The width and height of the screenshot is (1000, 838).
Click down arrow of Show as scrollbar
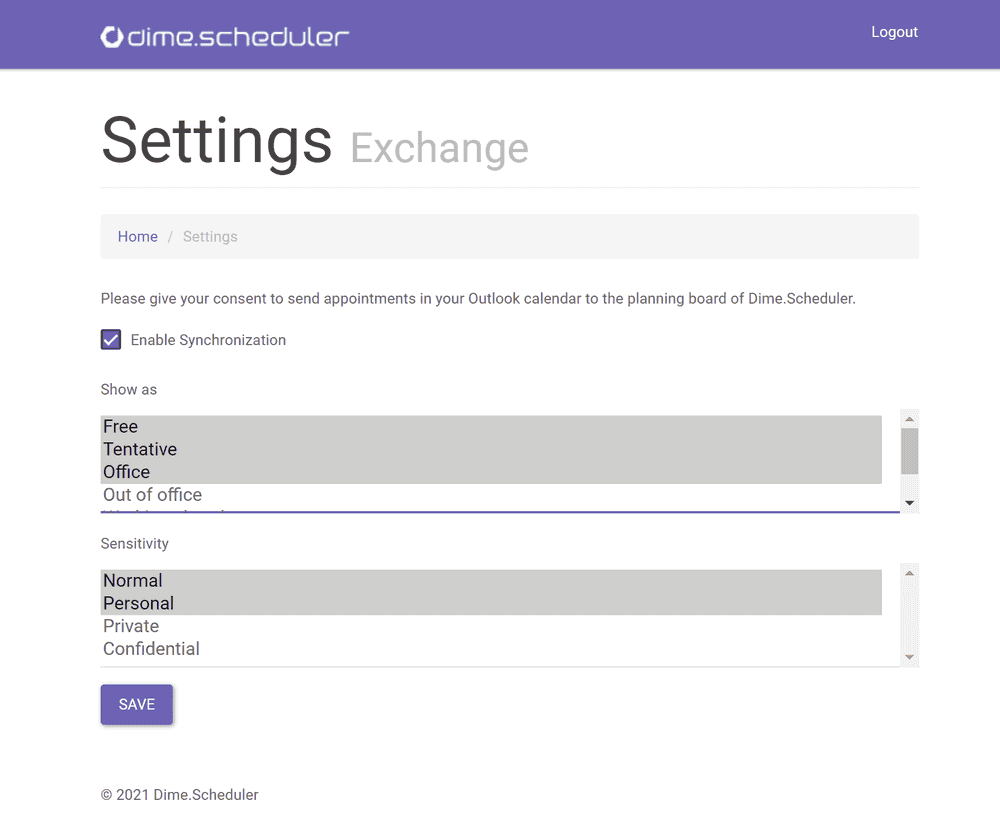[x=909, y=503]
